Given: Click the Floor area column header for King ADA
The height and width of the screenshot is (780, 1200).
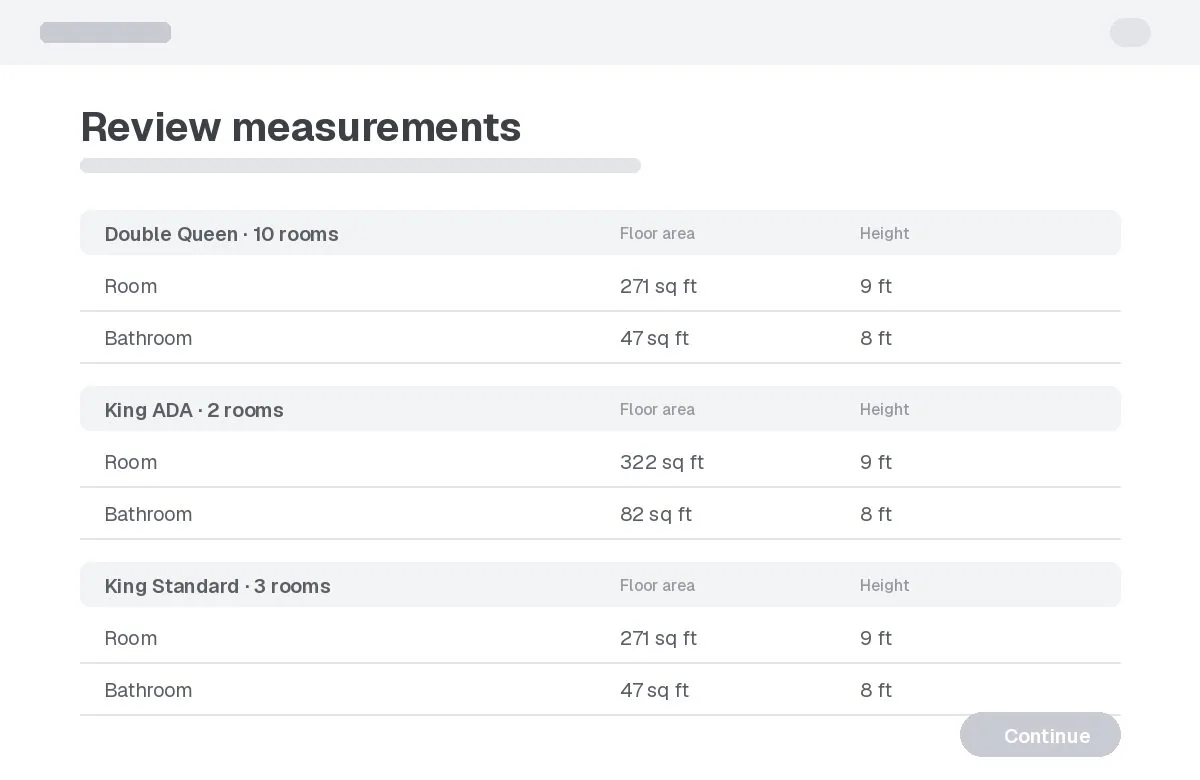Looking at the screenshot, I should pos(657,410).
